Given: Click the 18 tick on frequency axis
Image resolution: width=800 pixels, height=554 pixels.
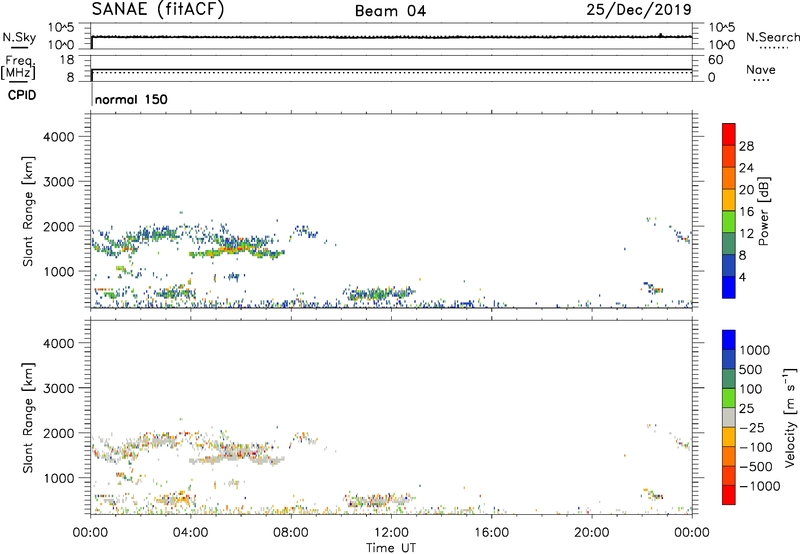Looking at the screenshot, I should pos(67,60).
